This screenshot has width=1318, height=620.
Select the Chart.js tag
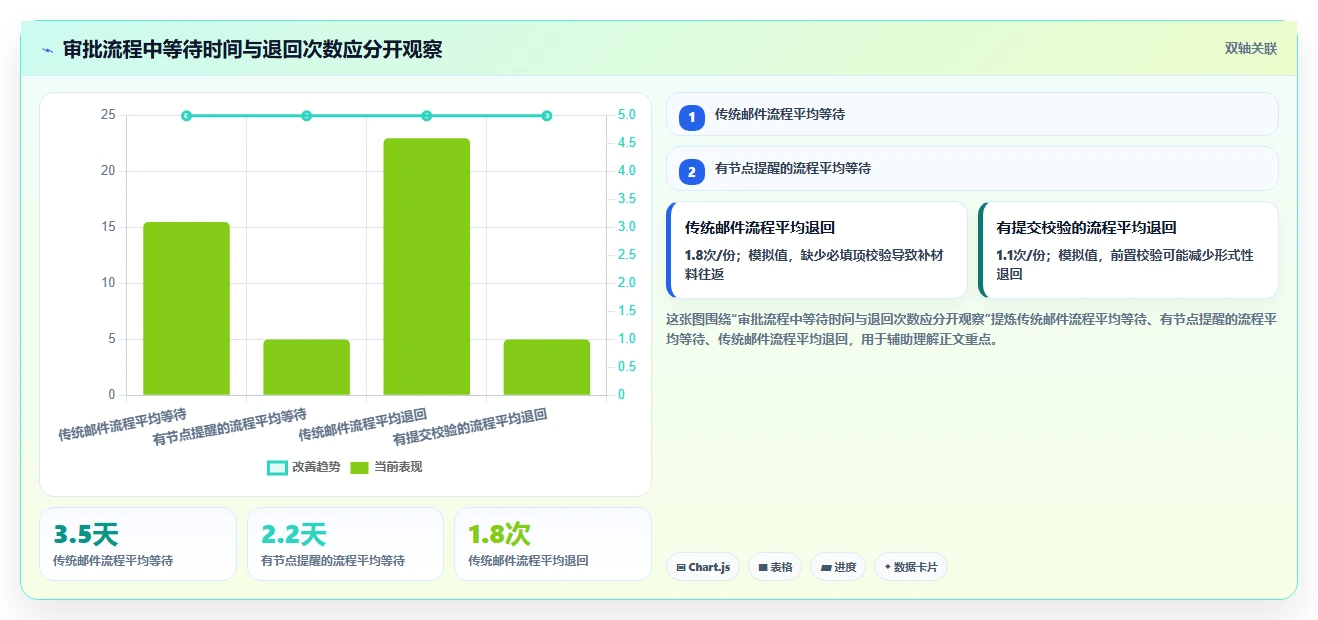click(703, 567)
